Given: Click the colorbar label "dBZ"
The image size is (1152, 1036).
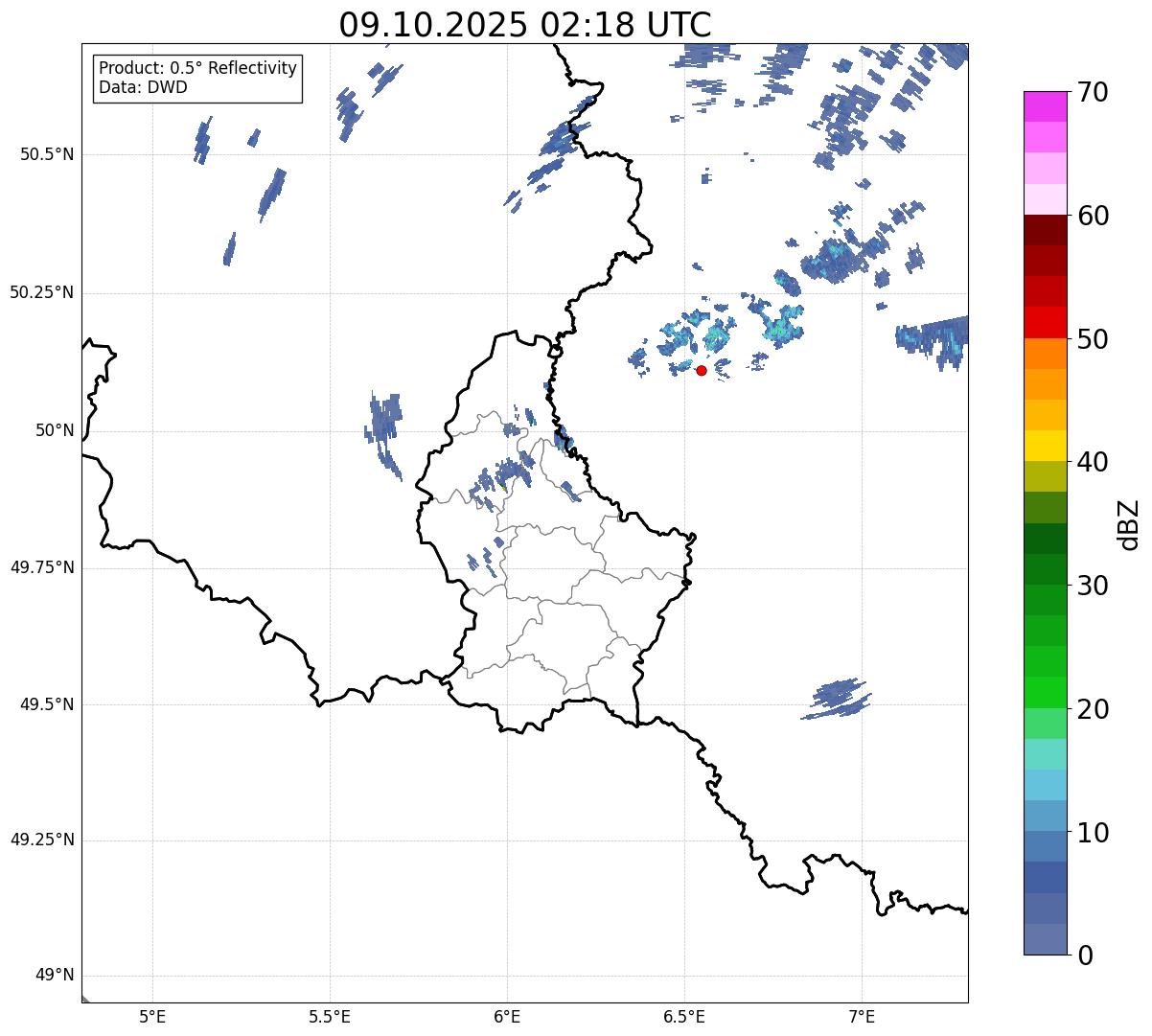Looking at the screenshot, I should [1130, 524].
